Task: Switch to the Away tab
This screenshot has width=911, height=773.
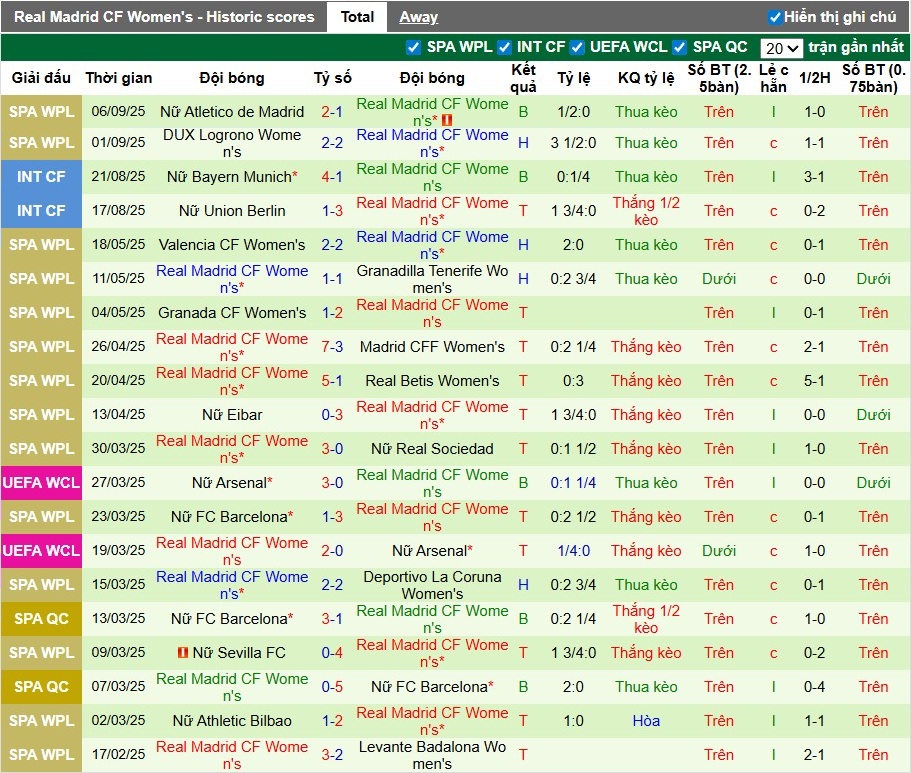Action: pyautogui.click(x=418, y=17)
